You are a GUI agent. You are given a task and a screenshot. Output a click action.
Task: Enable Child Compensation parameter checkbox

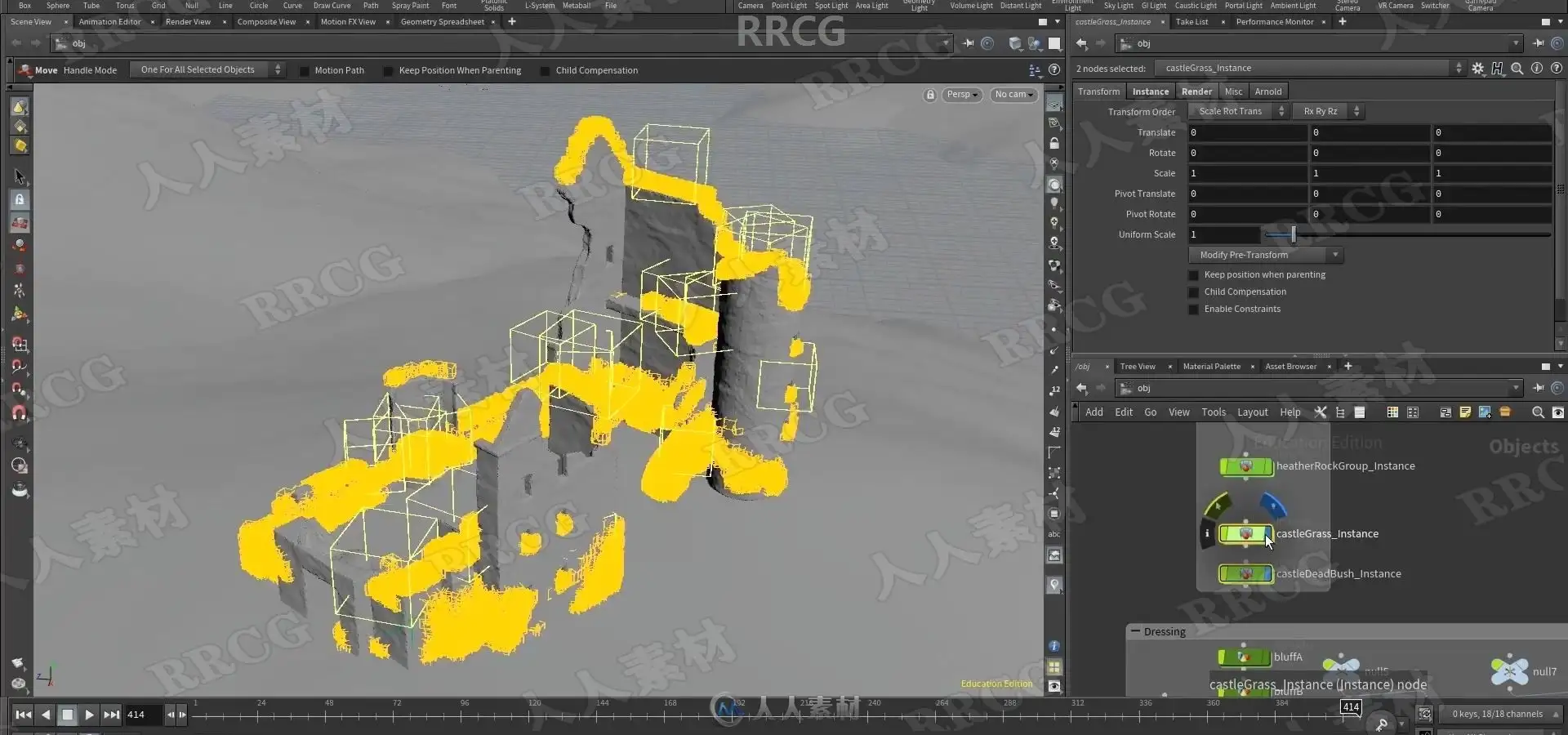pos(1193,292)
